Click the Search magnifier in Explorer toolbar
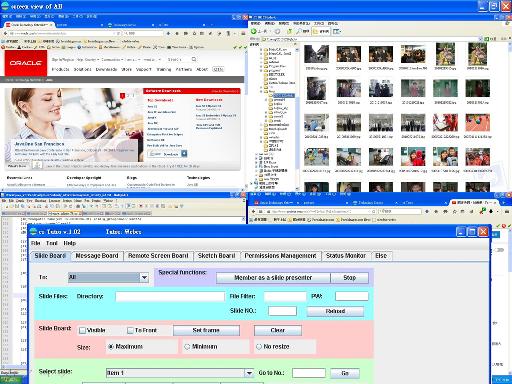This screenshot has width=512, height=384. tap(299, 31)
